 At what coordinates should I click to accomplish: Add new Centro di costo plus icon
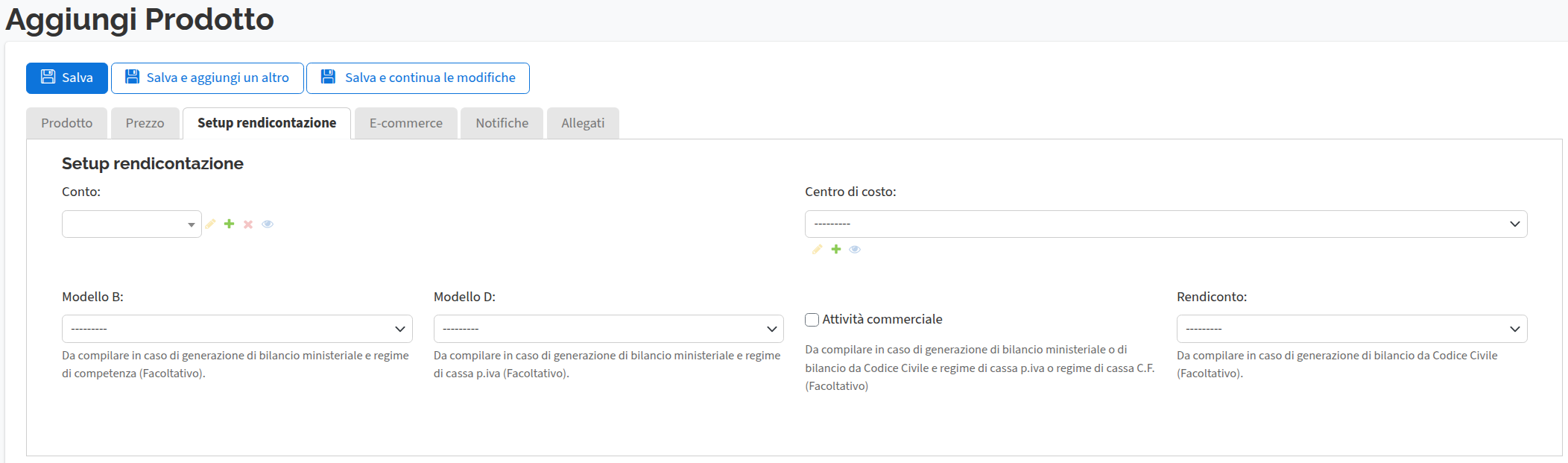click(x=836, y=249)
